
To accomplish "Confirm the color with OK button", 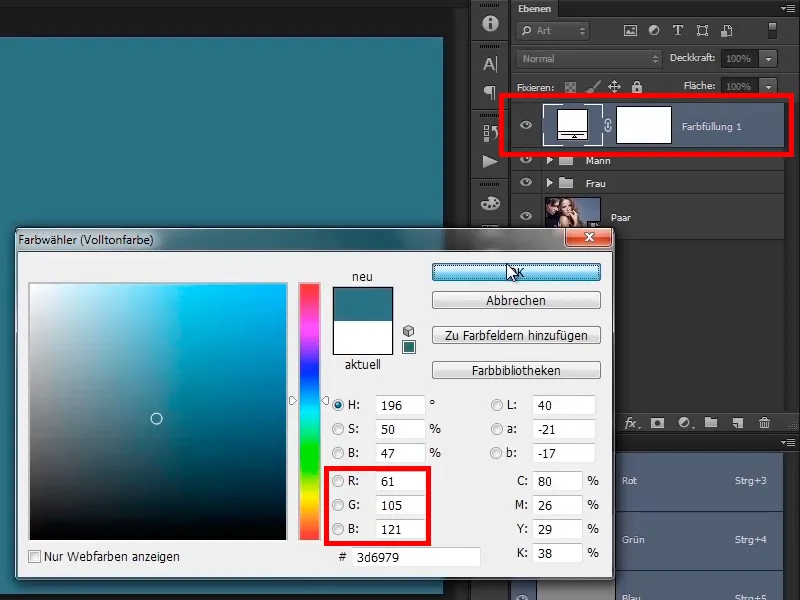I will click(516, 272).
